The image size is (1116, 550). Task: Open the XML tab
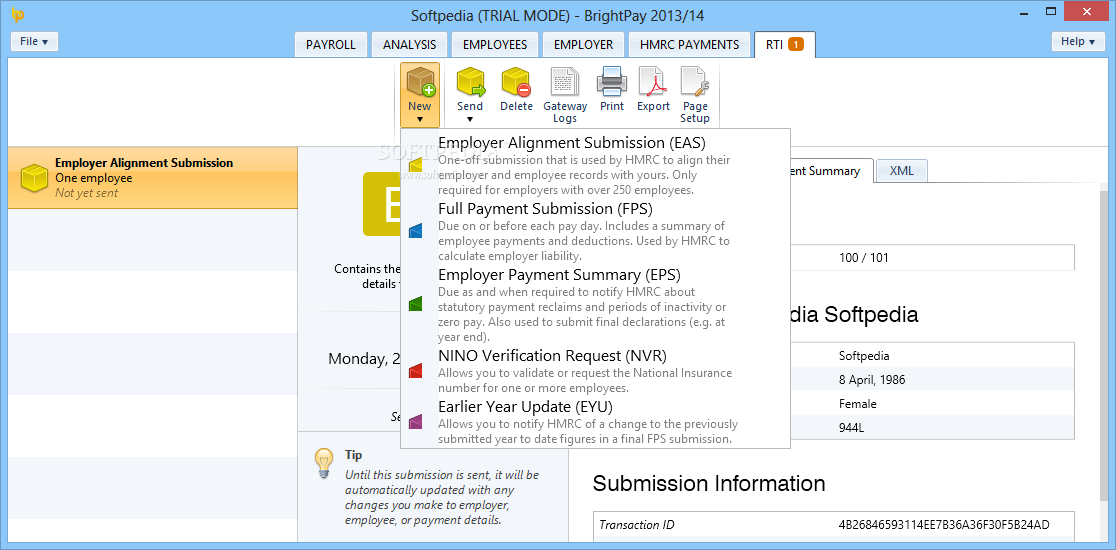tap(901, 171)
